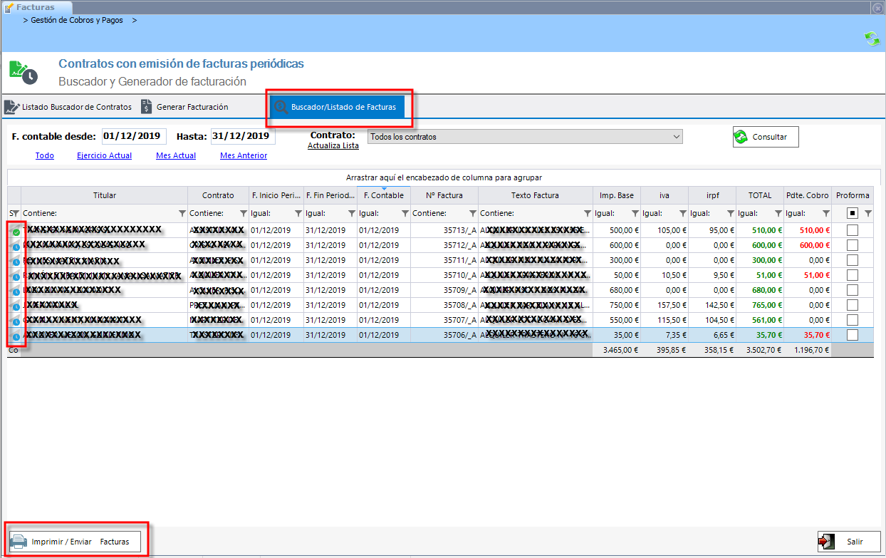
Task: Select Buscador/Listado de Facturas tab
Action: click(x=337, y=107)
